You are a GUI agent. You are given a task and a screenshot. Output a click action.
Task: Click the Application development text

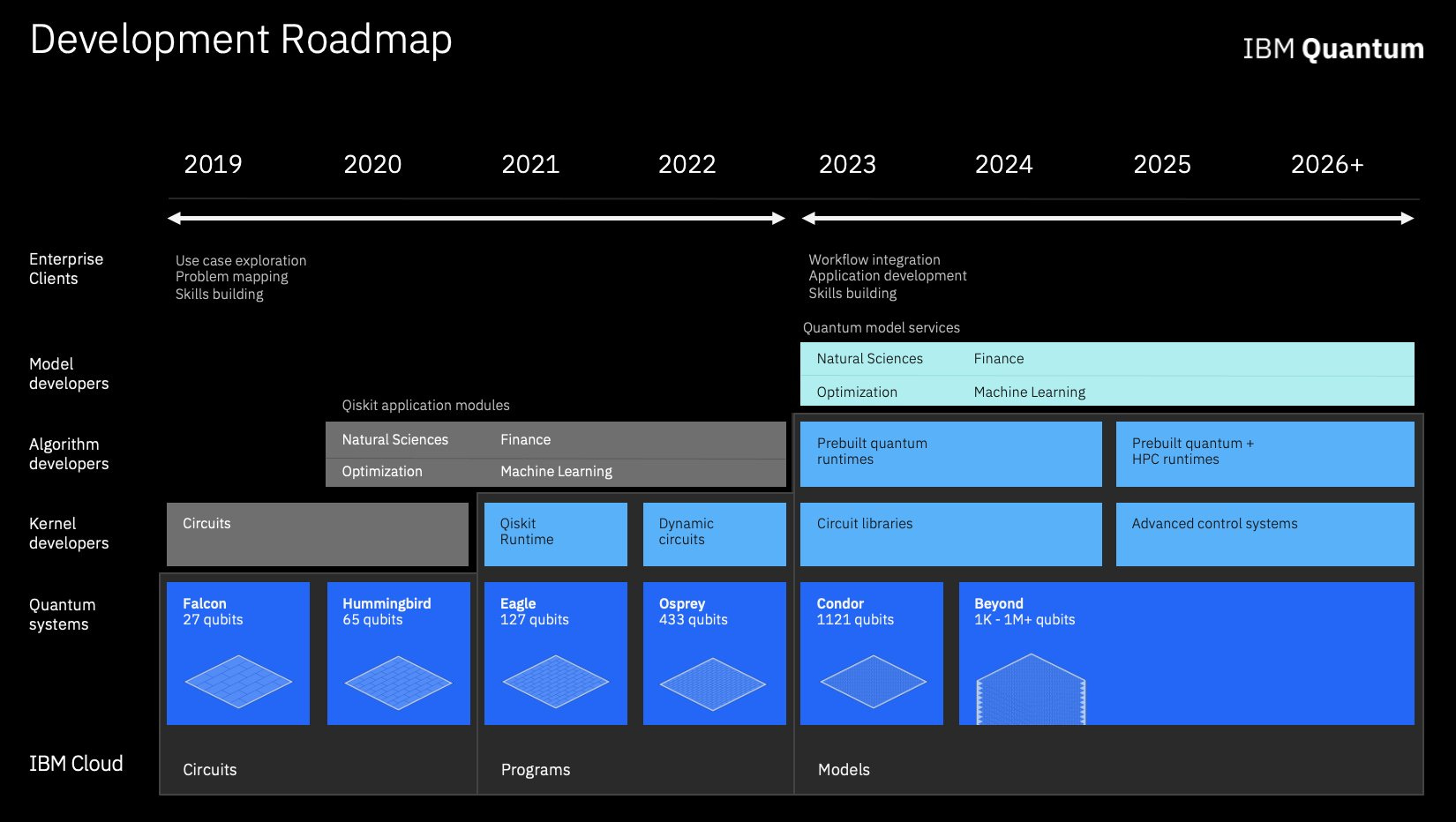click(x=888, y=276)
